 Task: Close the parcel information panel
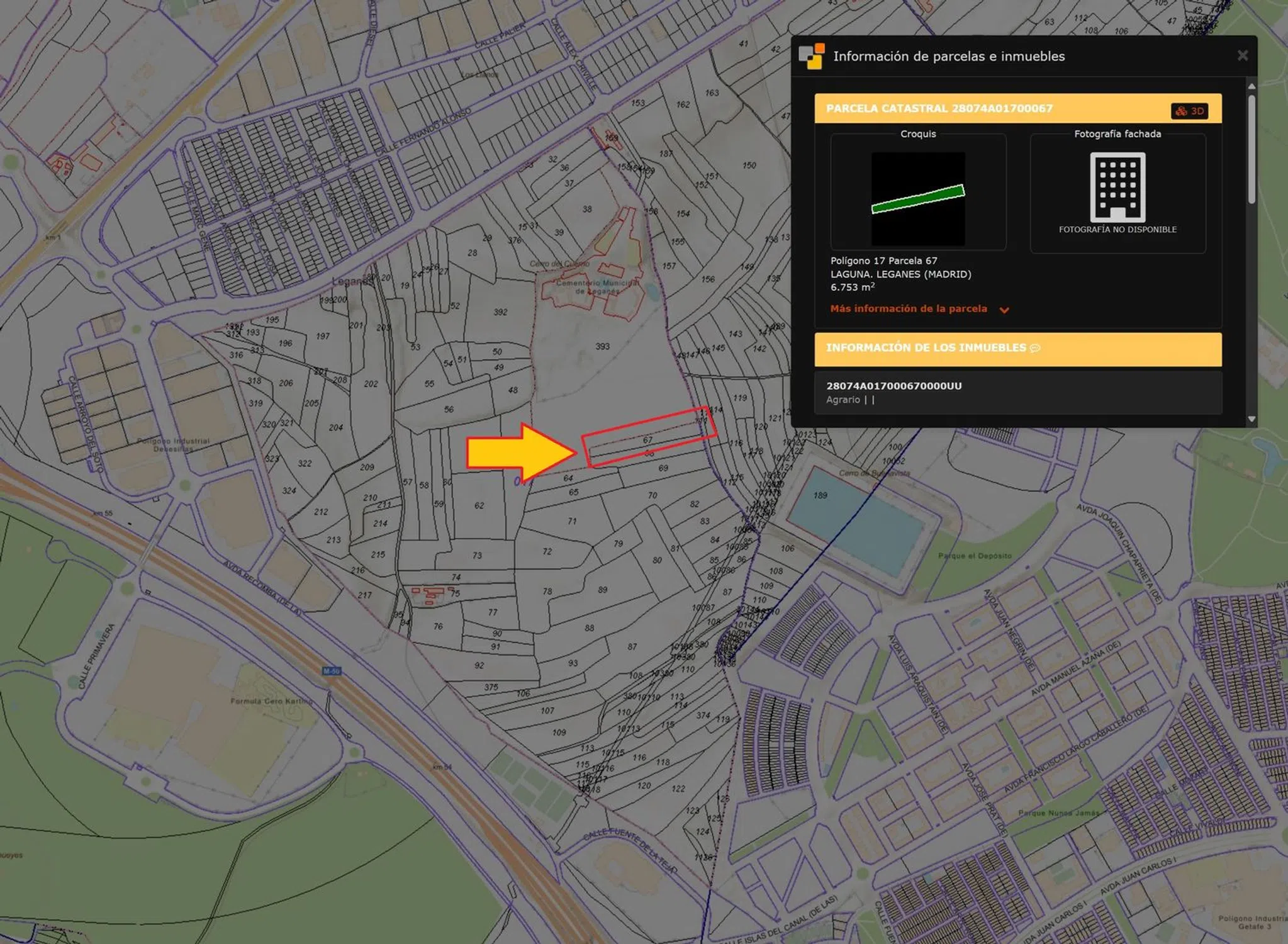tap(1242, 55)
